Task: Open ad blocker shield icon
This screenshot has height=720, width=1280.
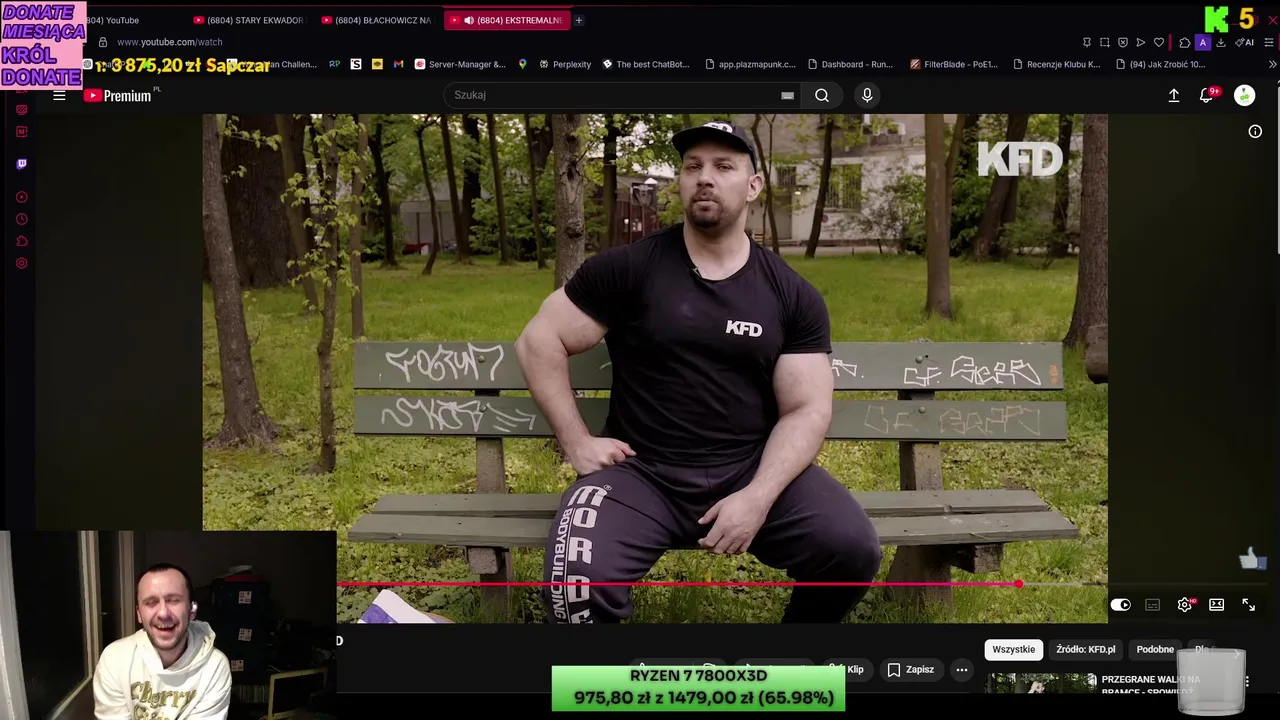Action: point(1123,42)
